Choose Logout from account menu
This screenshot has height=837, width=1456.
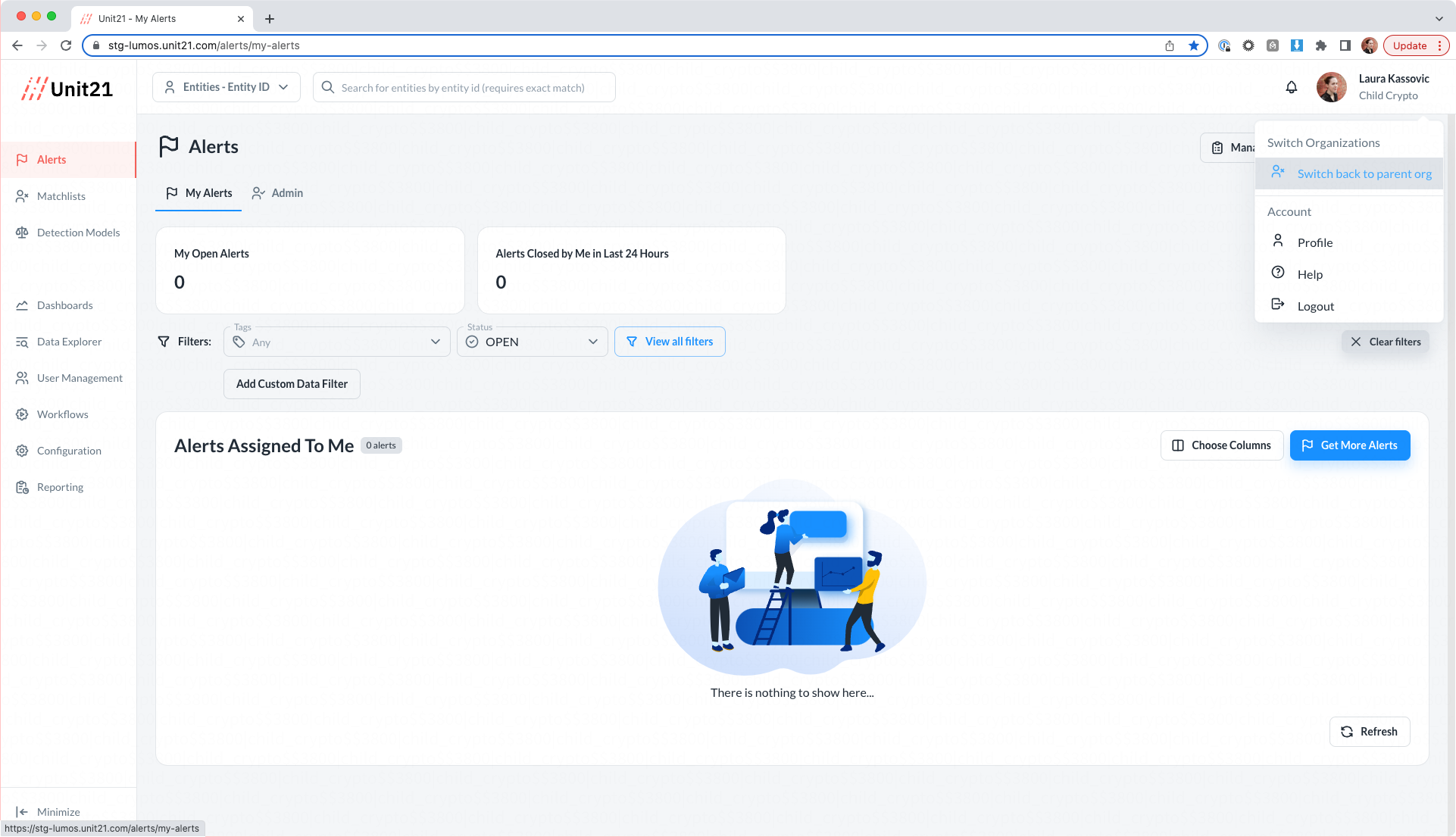1315,306
